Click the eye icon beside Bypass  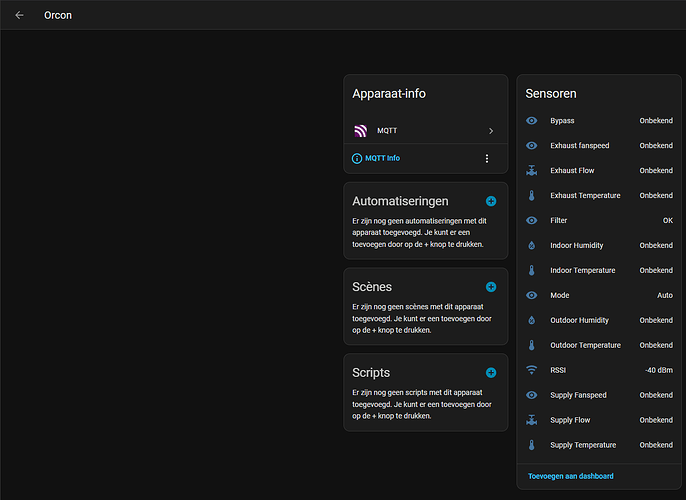pos(531,121)
